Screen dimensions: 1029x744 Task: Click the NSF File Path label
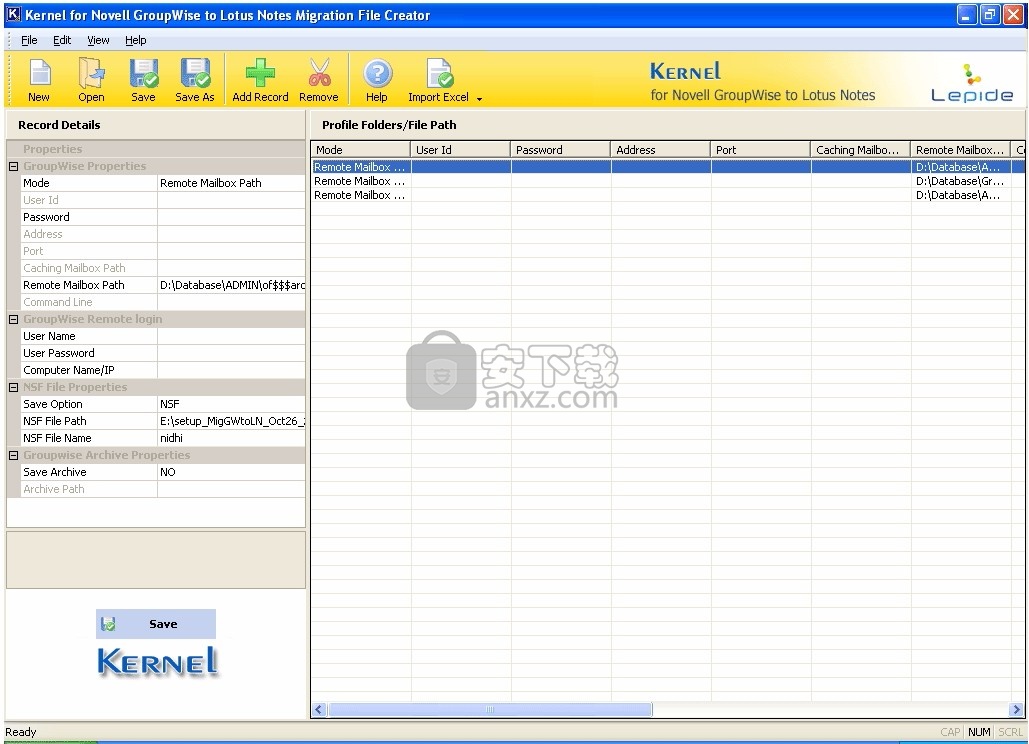pyautogui.click(x=55, y=421)
